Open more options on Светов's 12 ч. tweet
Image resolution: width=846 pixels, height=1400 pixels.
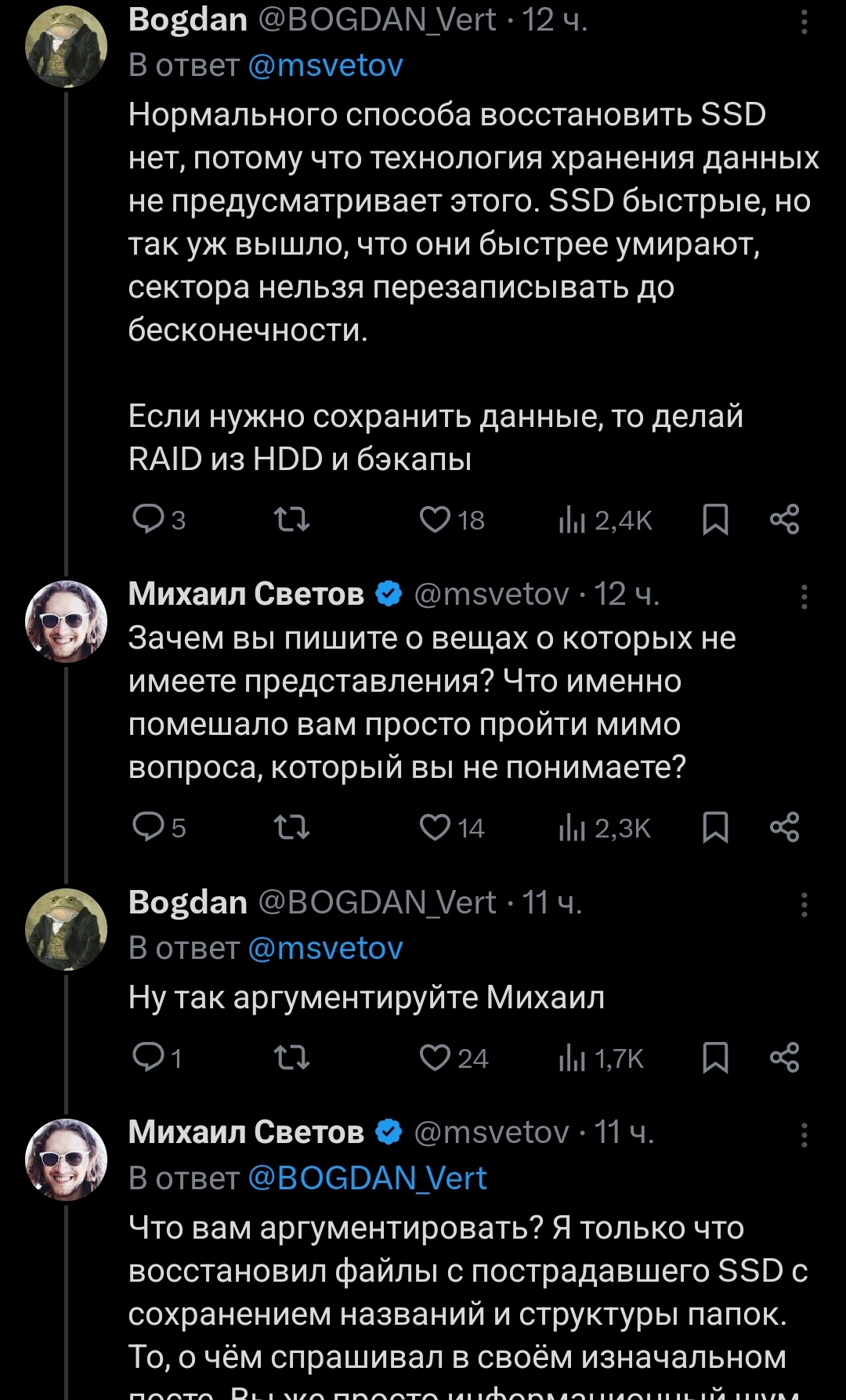804,597
